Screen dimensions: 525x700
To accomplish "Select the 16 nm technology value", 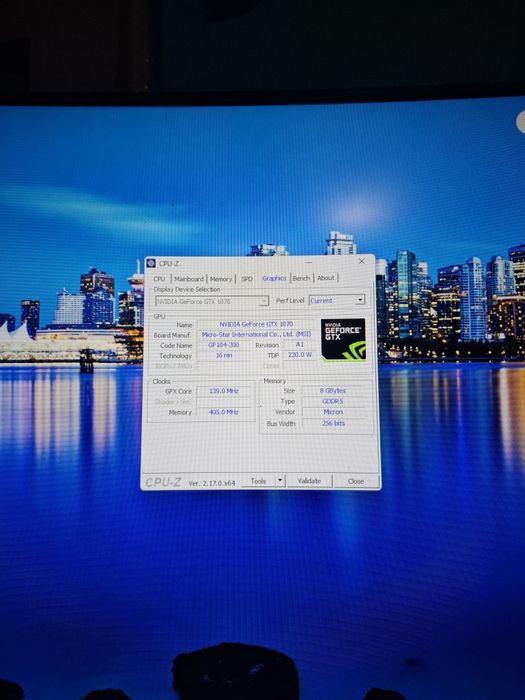I will click(224, 355).
